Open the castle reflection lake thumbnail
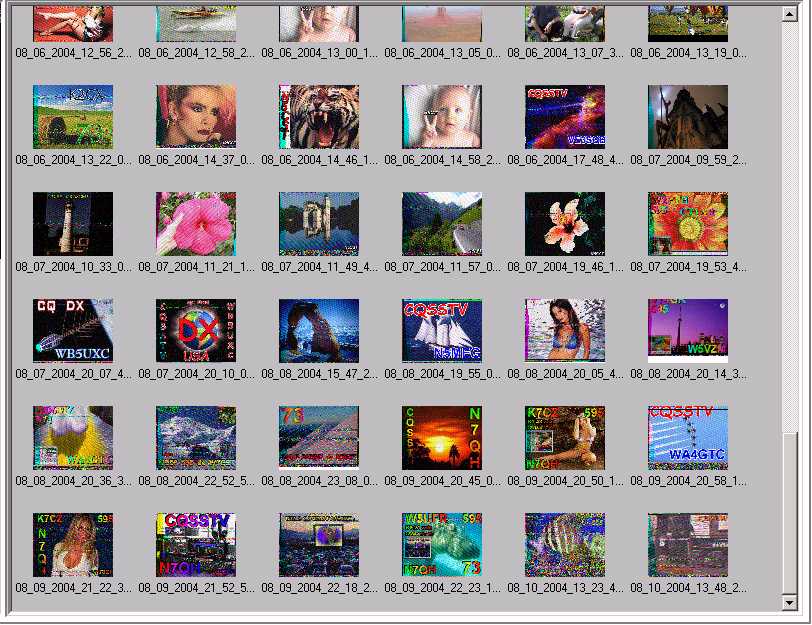The image size is (812, 625). 318,224
